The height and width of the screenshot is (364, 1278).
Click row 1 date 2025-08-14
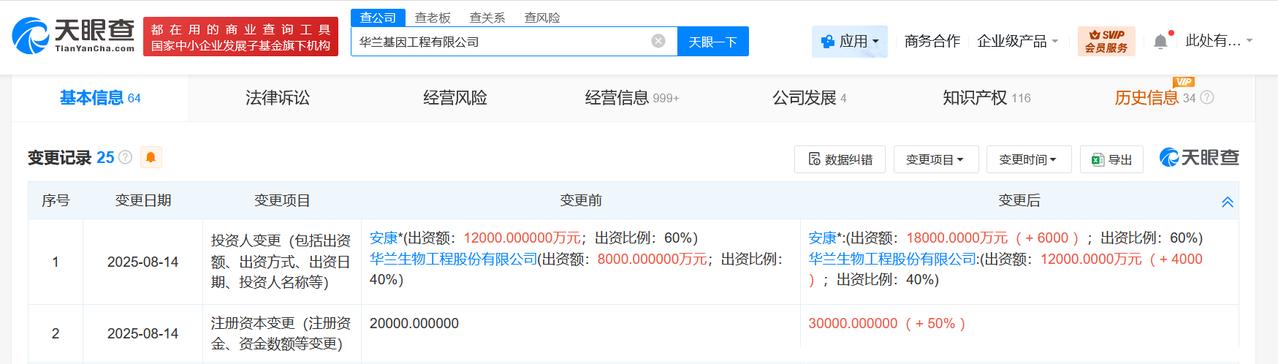(x=143, y=262)
